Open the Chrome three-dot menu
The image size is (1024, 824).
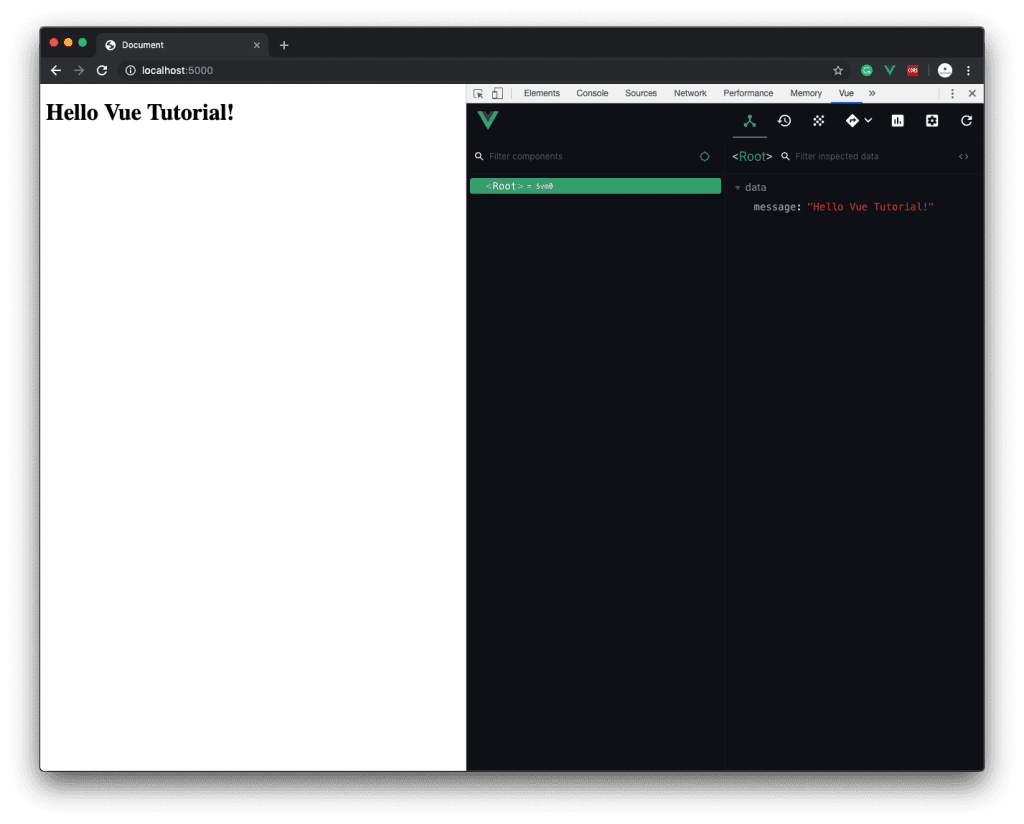click(968, 71)
